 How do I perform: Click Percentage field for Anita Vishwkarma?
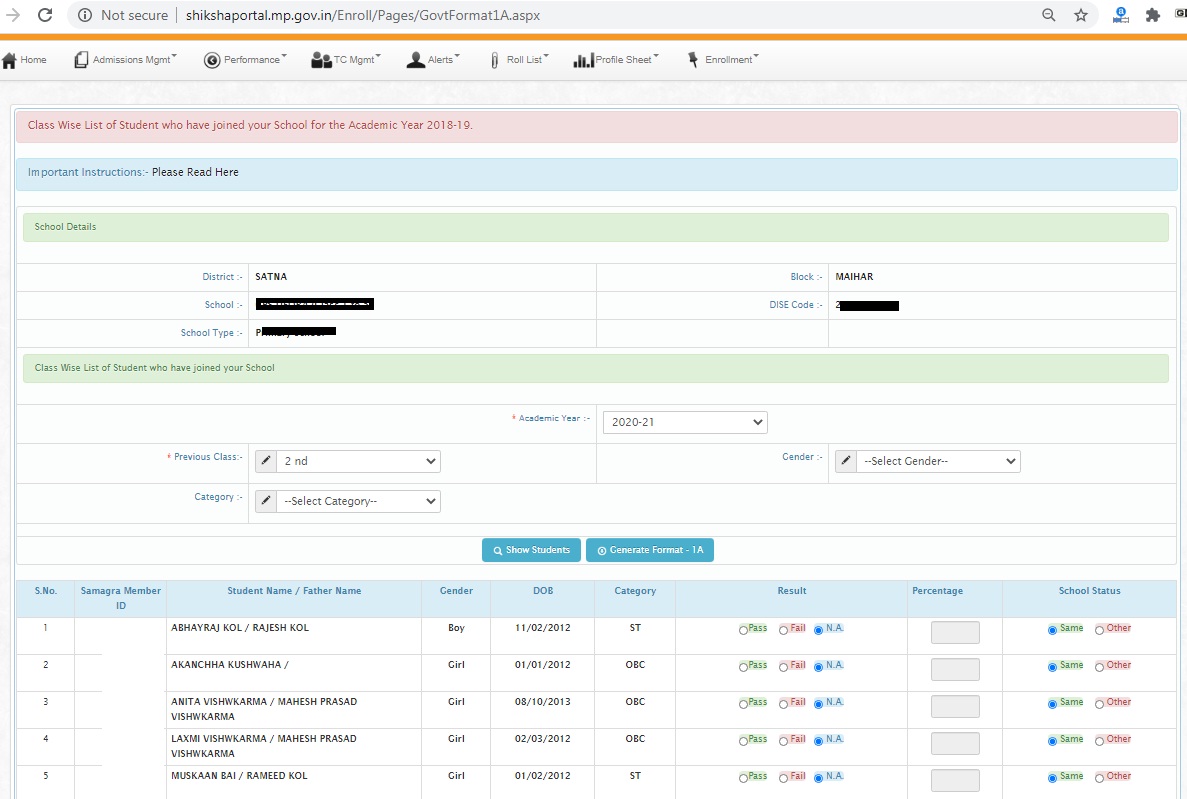pos(955,706)
